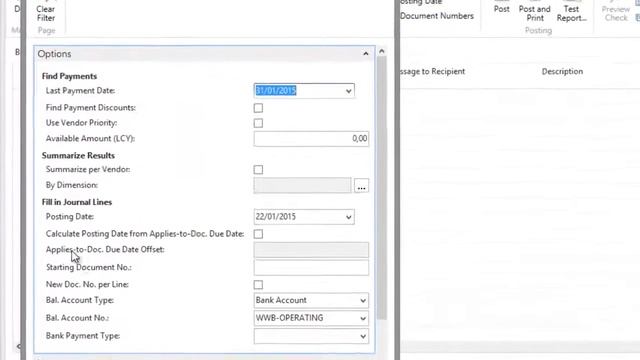Click Message to Recipient column header
Viewport: 640px width, 360px height.
[432, 71]
